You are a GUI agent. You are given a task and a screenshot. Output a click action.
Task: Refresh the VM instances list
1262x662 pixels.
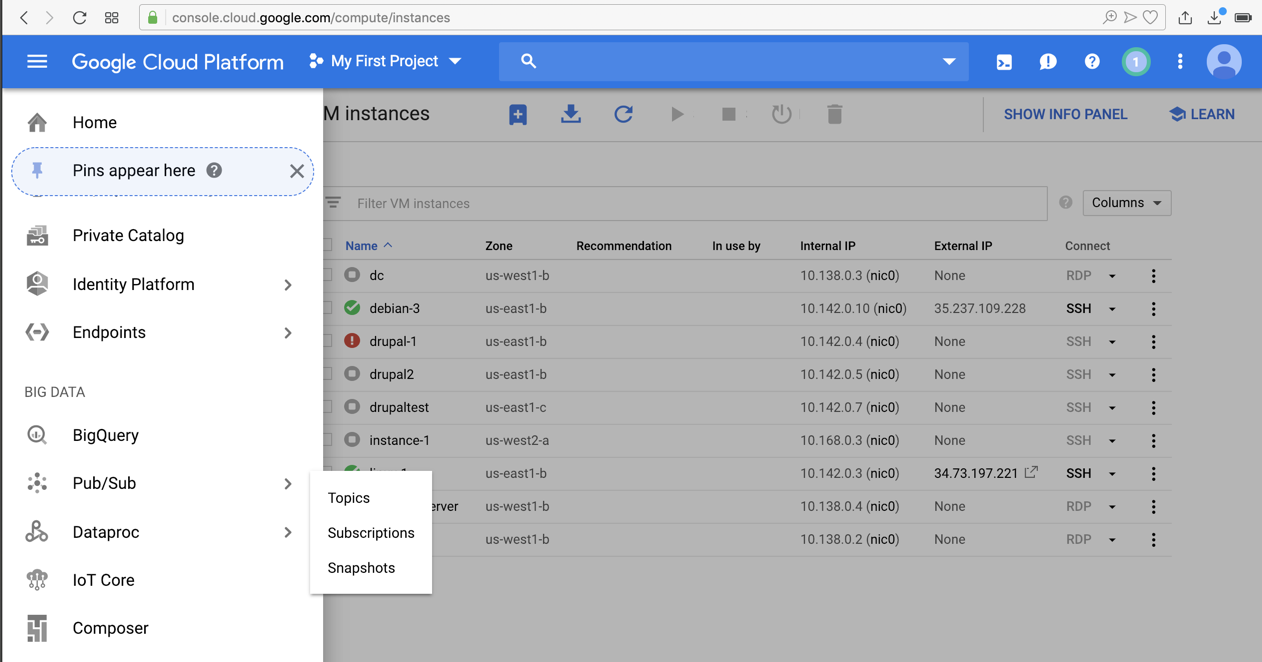click(x=624, y=114)
